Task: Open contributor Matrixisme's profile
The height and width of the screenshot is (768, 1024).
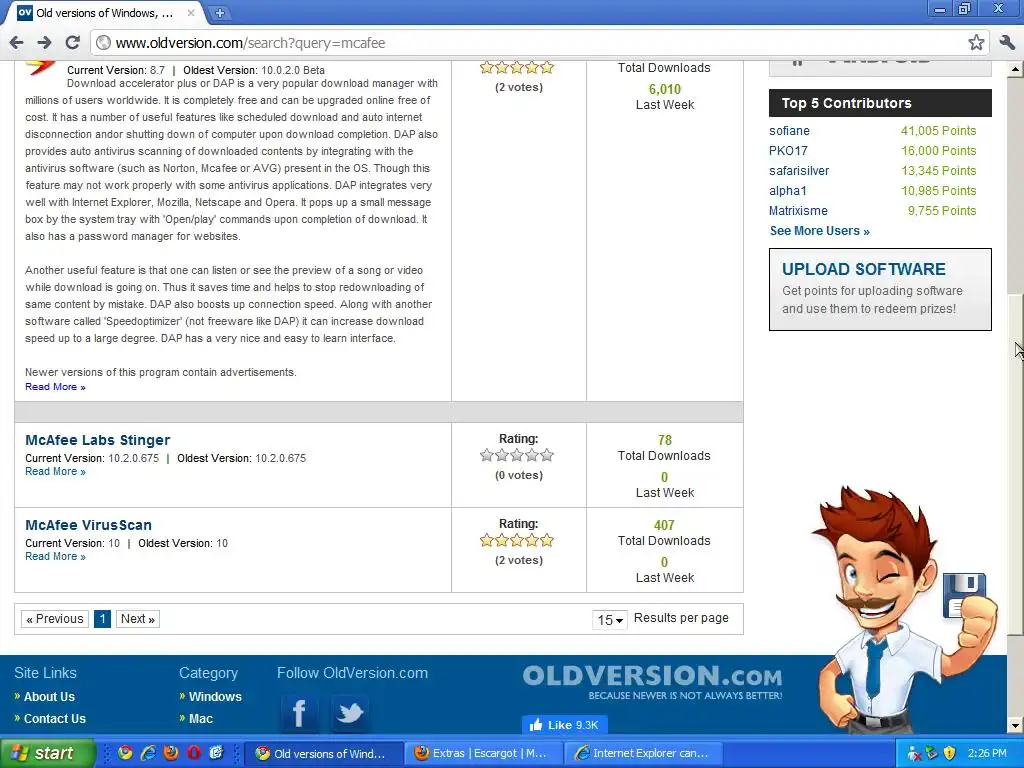Action: [798, 211]
